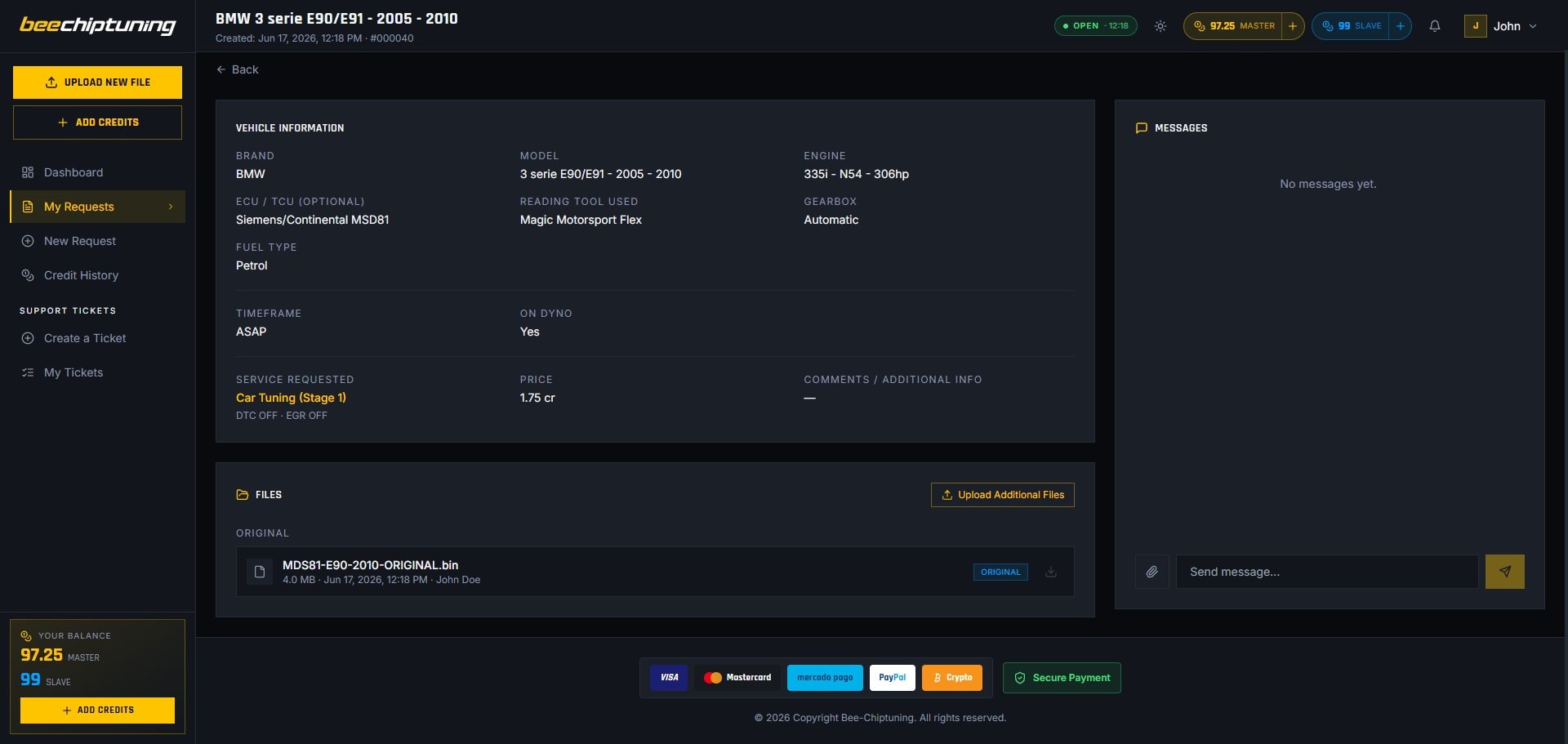Open the notifications bell

point(1434,26)
